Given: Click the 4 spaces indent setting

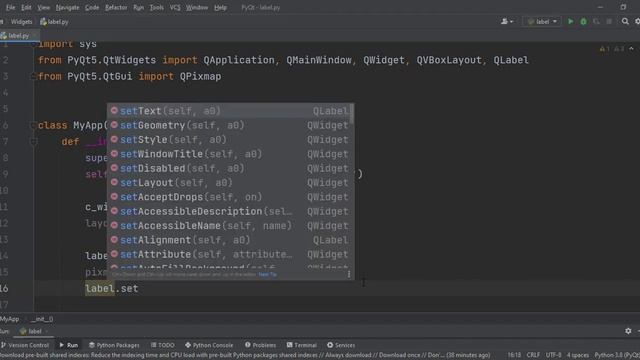Looking at the screenshot, I should [578, 355].
